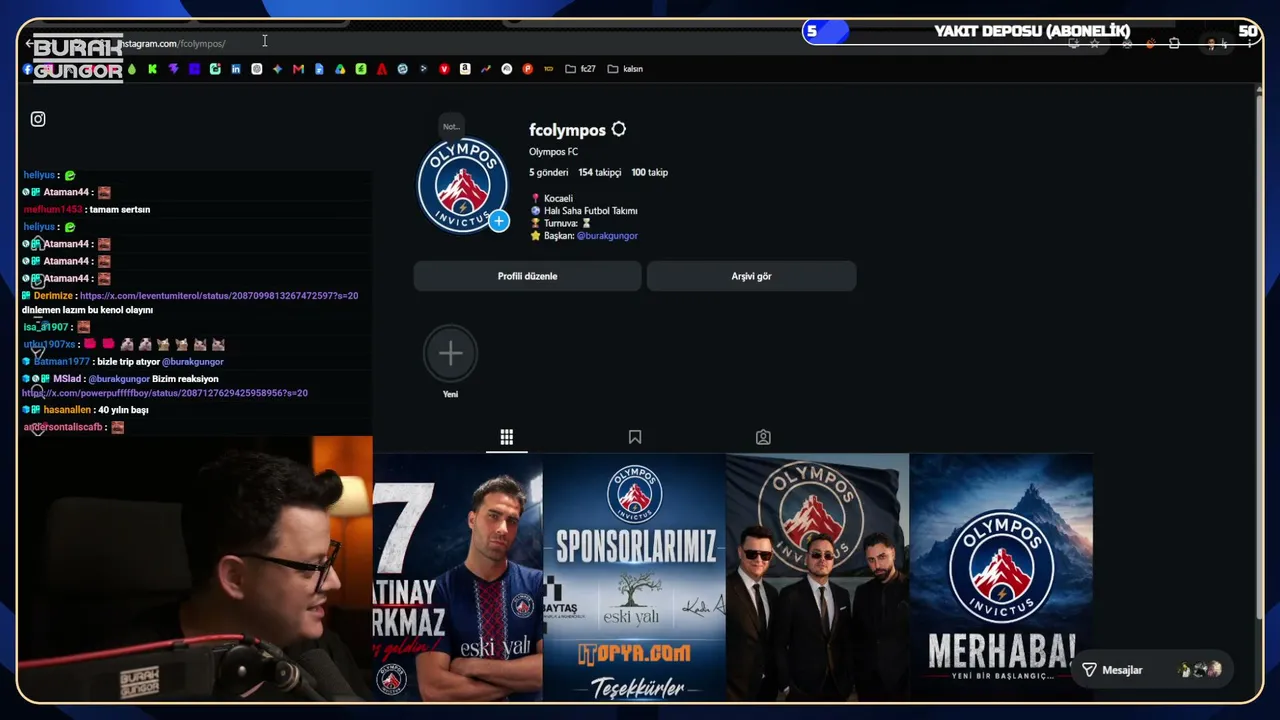
Task: Open the trend line chart bookmark
Action: click(486, 69)
